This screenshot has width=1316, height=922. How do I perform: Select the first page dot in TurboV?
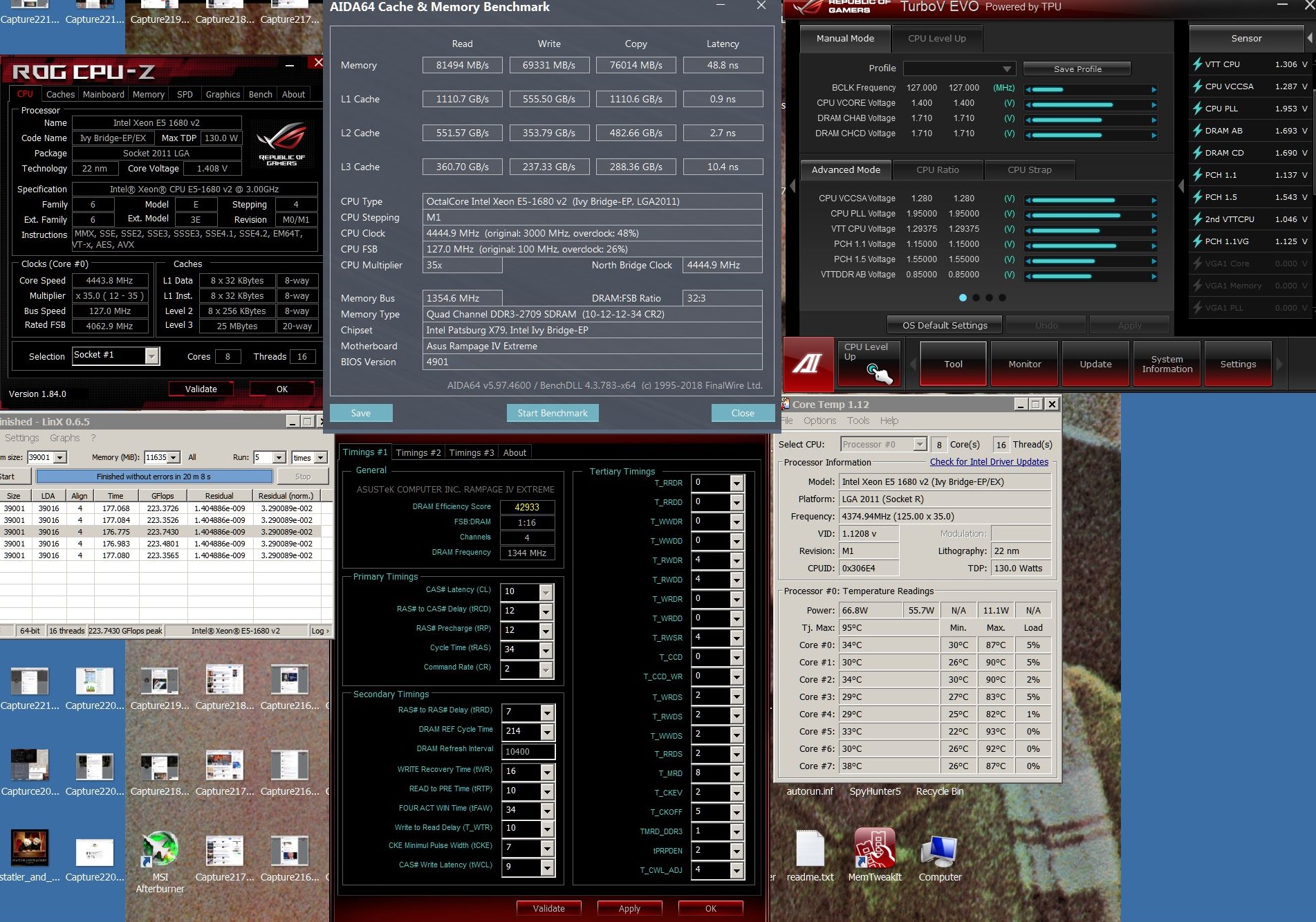(963, 297)
